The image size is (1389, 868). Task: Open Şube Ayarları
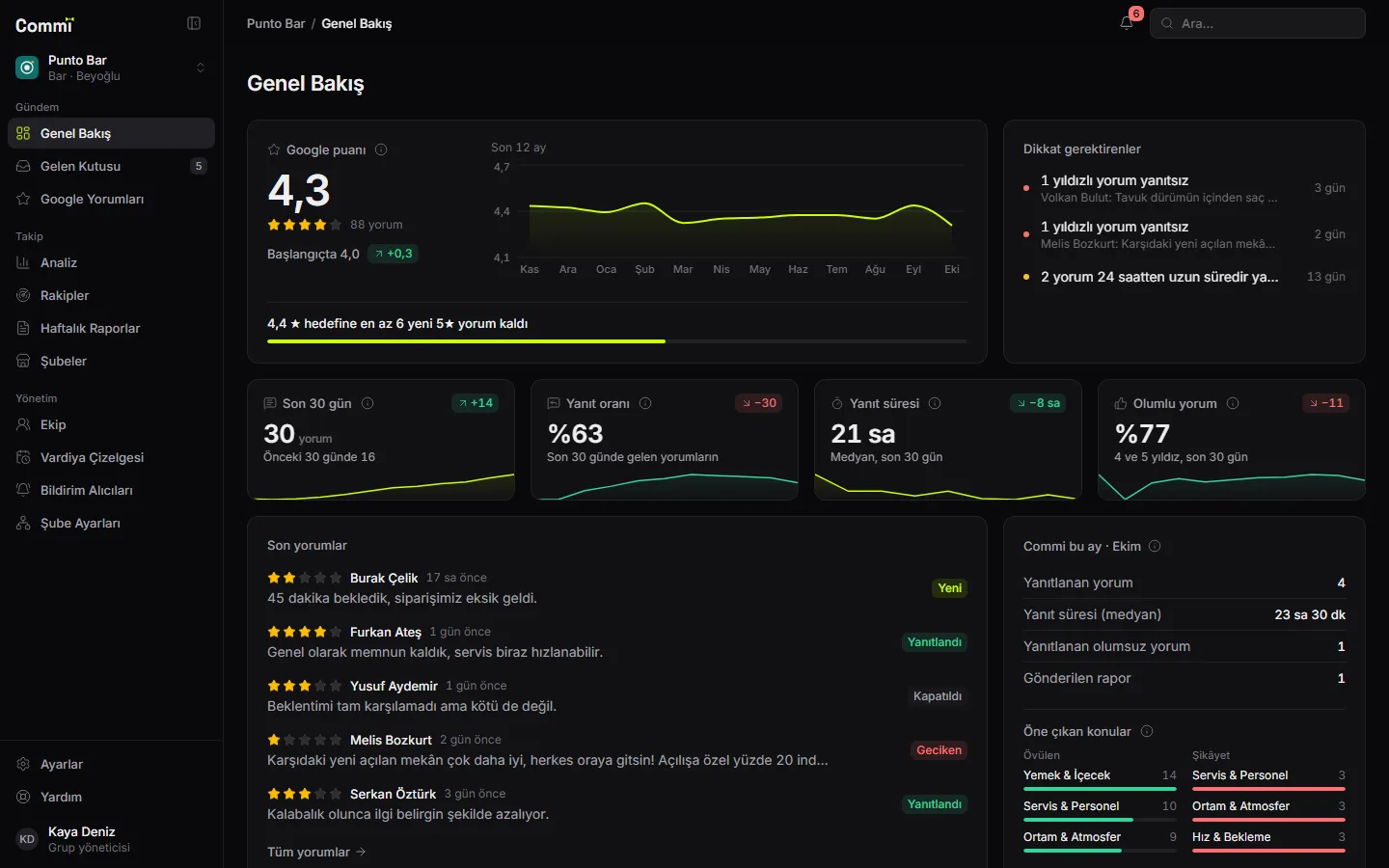point(111,523)
